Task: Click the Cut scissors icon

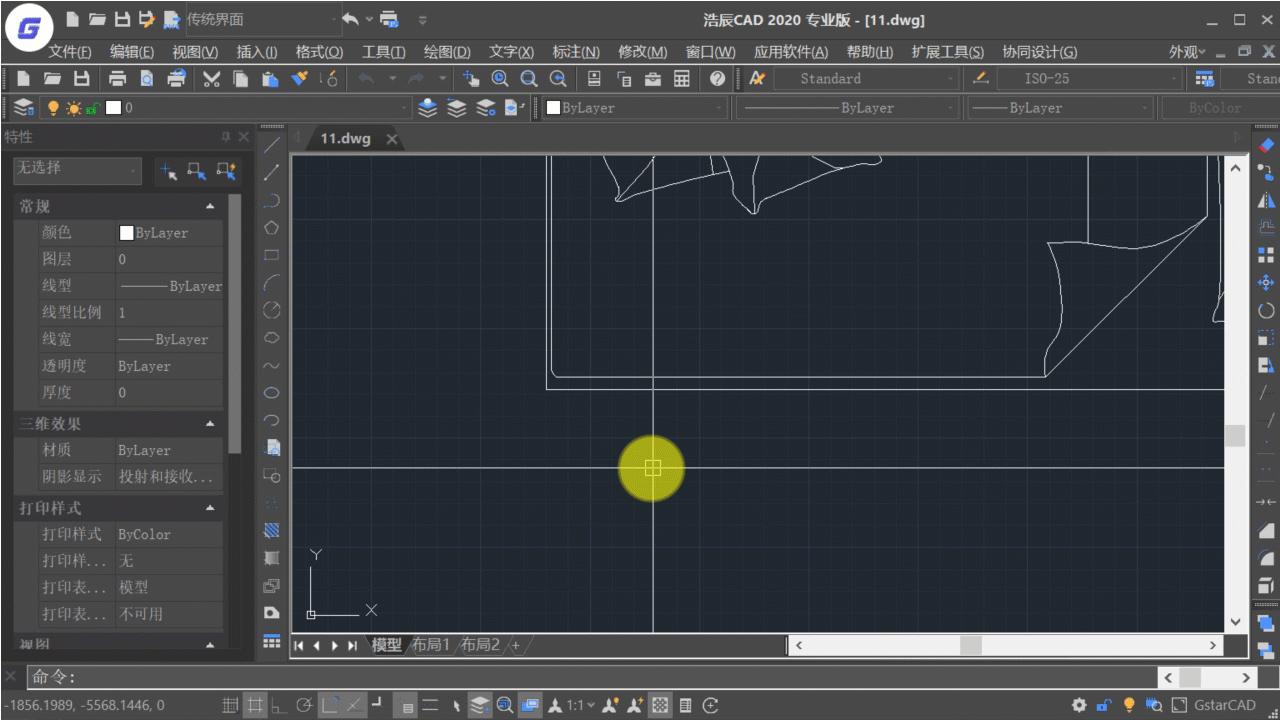Action: (211, 79)
